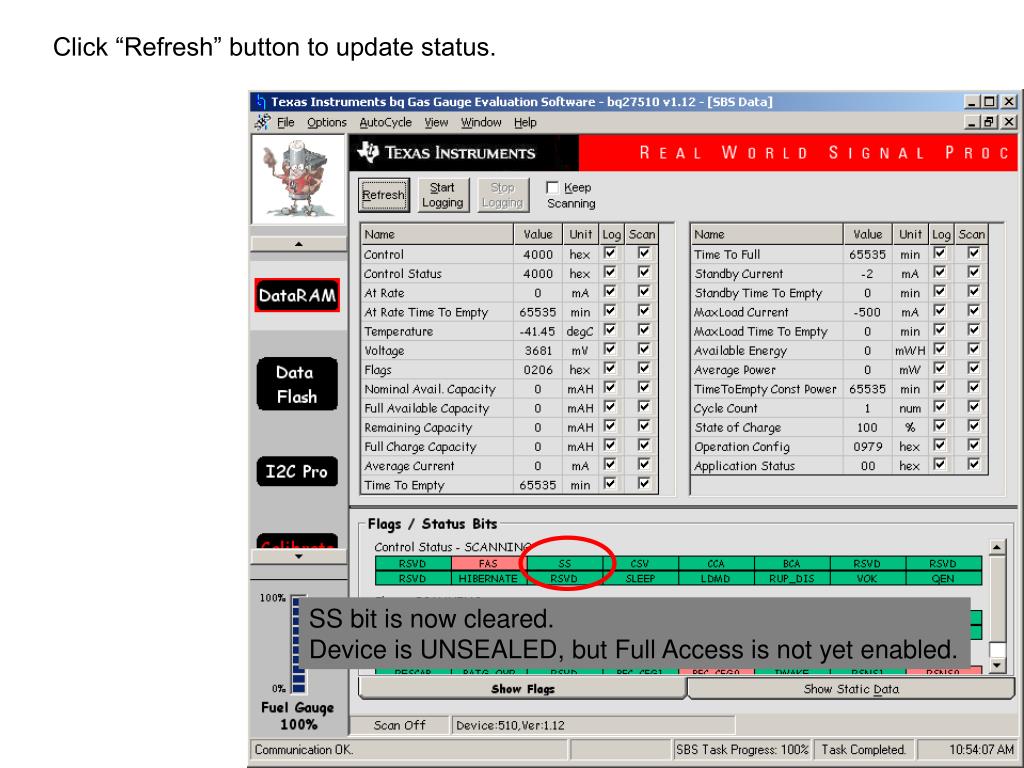The width and height of the screenshot is (1024, 768).
Task: Click the MaxLoad Current value -500
Action: tap(867, 312)
